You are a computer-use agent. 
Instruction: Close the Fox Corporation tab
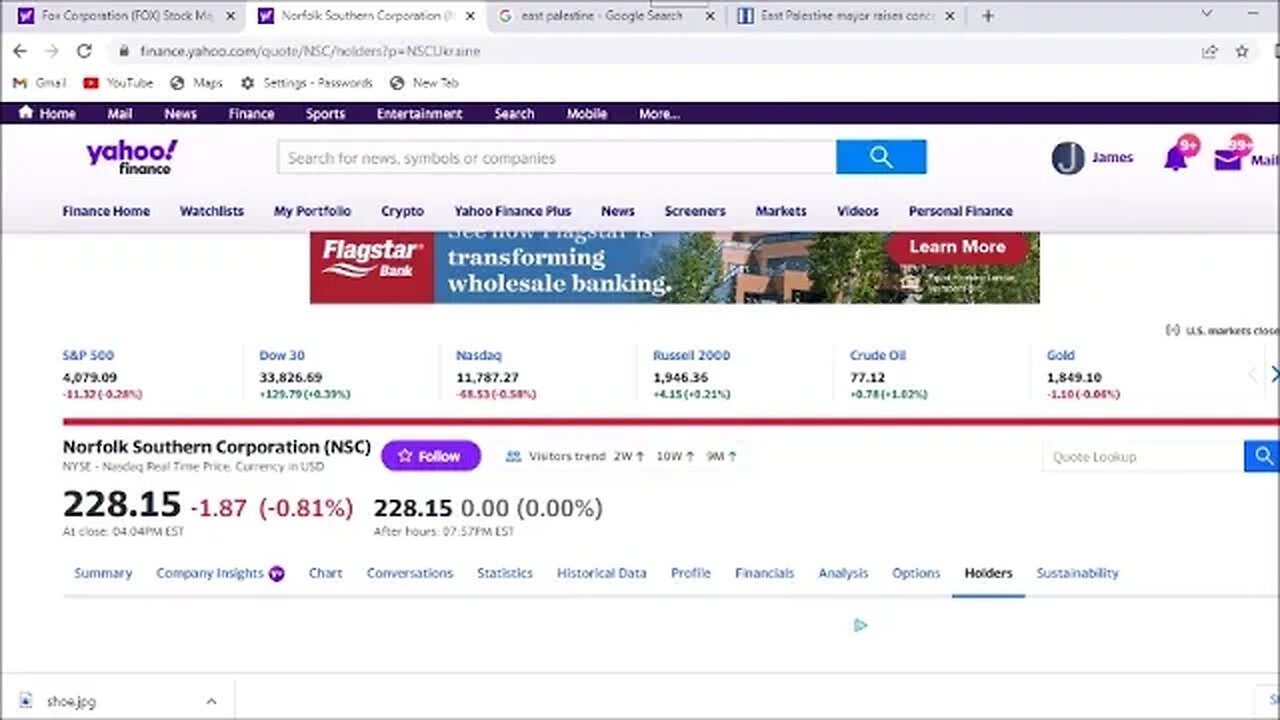coord(231,16)
